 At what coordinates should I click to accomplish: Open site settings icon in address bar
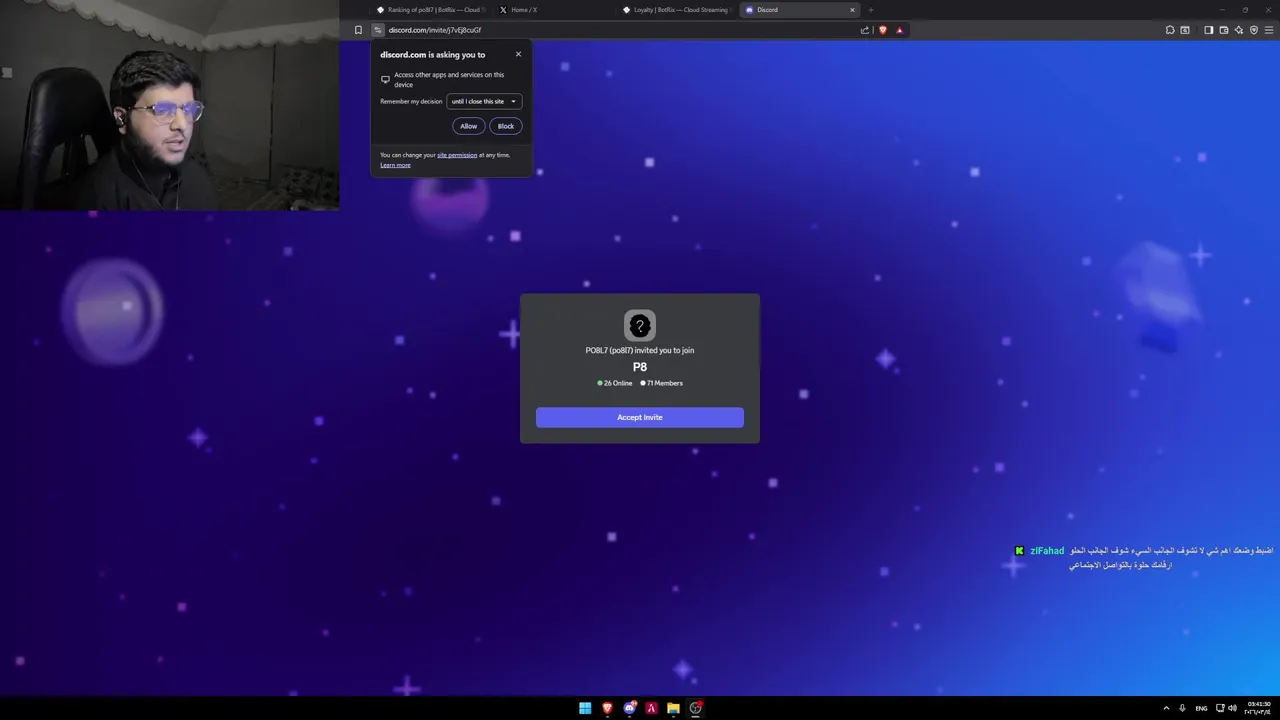378,30
